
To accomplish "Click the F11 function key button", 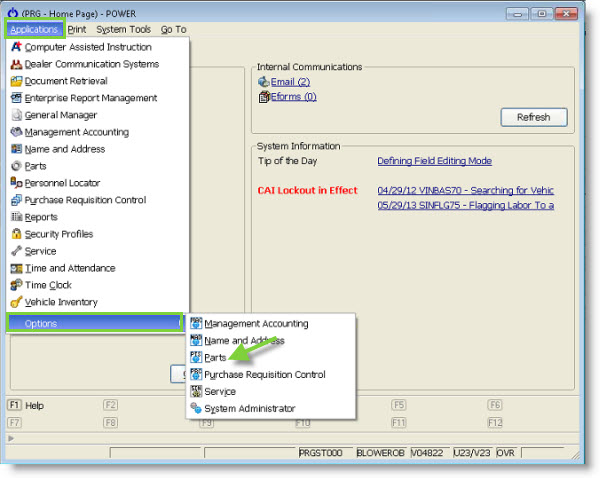I will pos(398,423).
